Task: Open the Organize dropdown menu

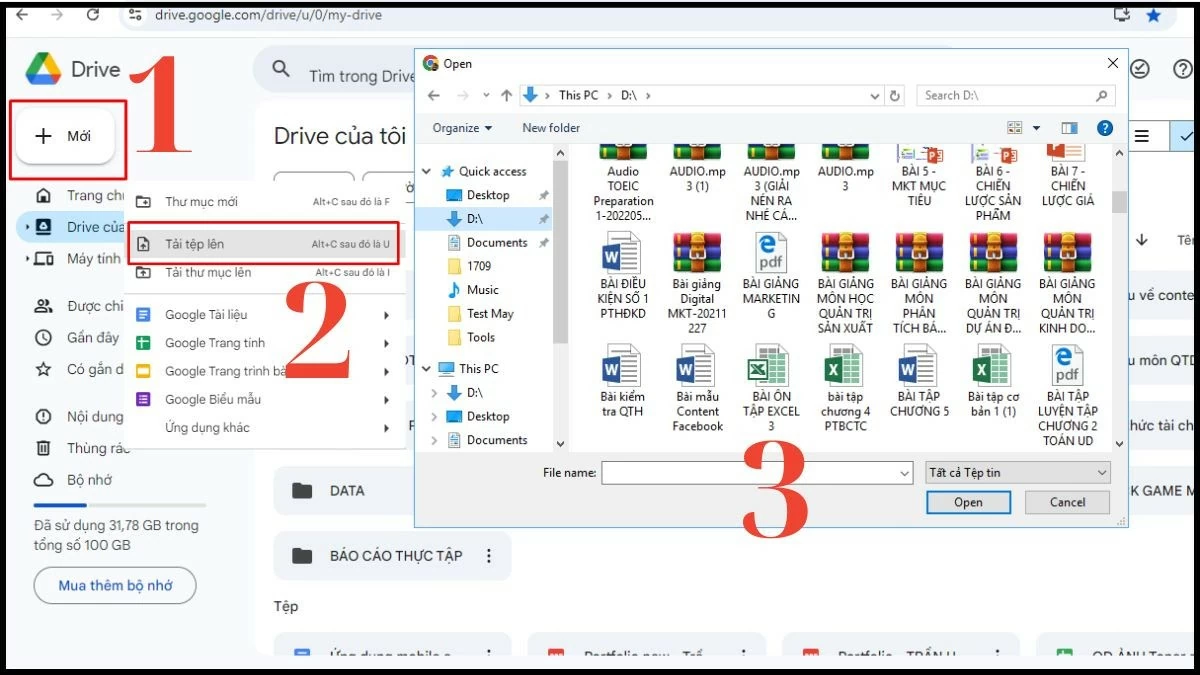Action: pyautogui.click(x=460, y=128)
